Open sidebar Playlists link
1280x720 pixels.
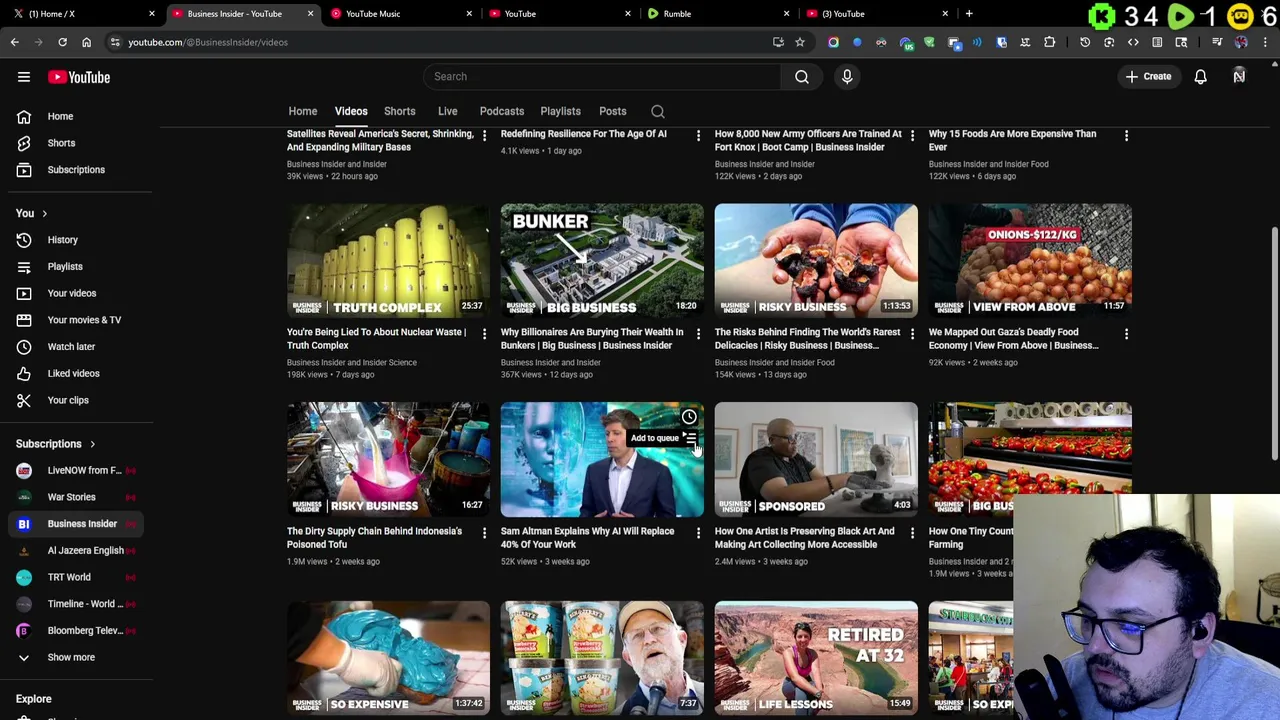(x=76, y=267)
